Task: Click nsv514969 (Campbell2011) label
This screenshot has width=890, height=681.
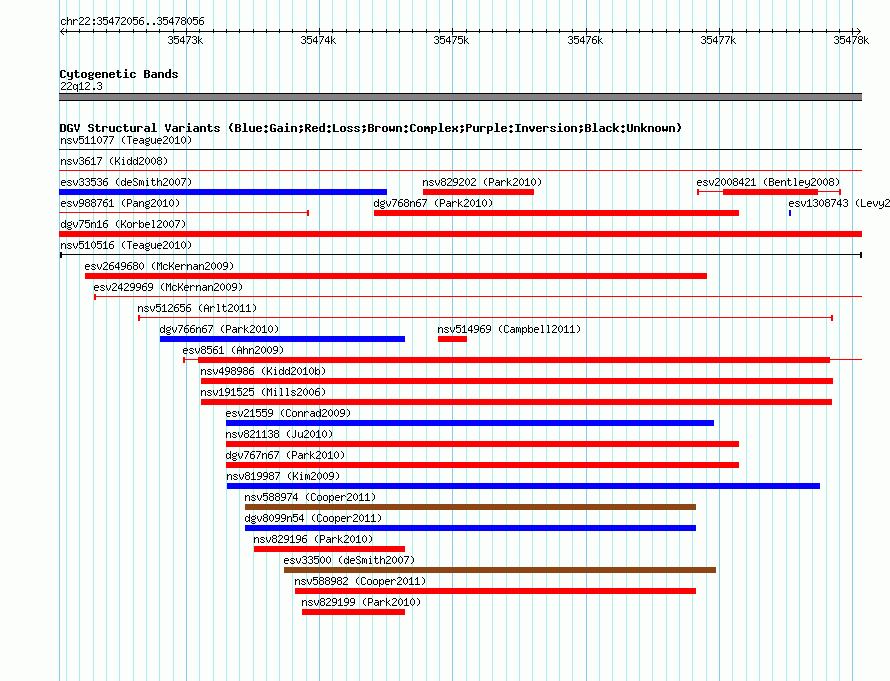Action: point(509,329)
